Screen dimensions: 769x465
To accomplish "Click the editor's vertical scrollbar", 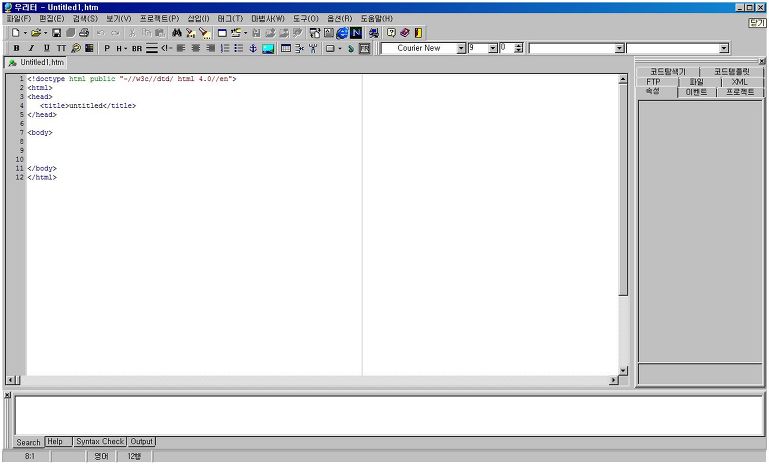I will coord(623,200).
